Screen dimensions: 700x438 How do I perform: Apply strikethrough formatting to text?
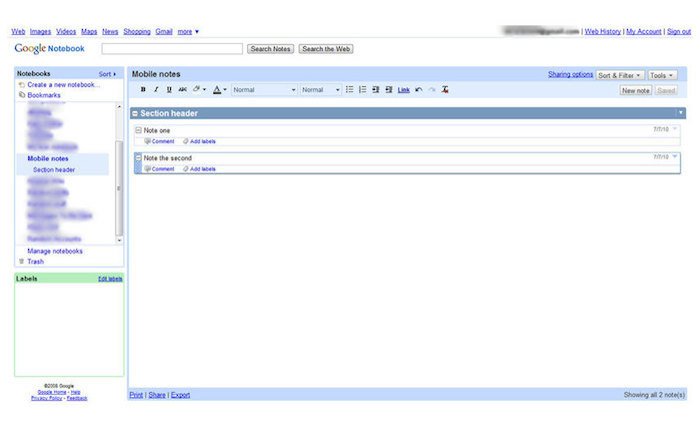coord(182,90)
